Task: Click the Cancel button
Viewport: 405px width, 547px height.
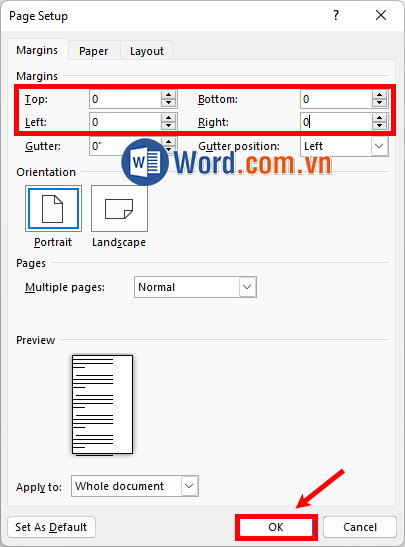Action: pos(360,527)
